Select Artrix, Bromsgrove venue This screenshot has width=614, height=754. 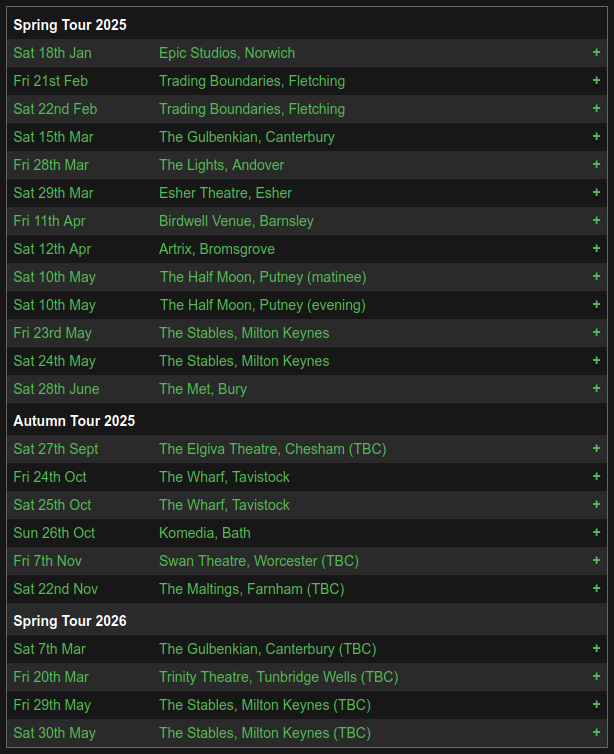click(x=217, y=249)
